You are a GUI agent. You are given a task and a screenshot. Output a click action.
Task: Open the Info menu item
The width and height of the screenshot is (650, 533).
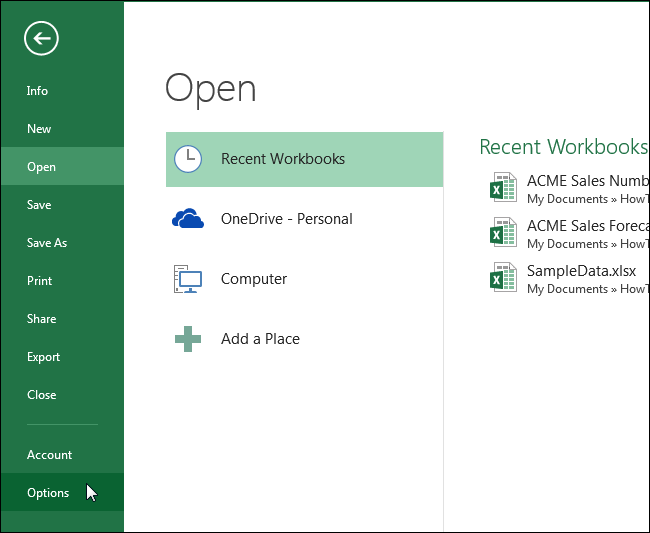[62, 91]
